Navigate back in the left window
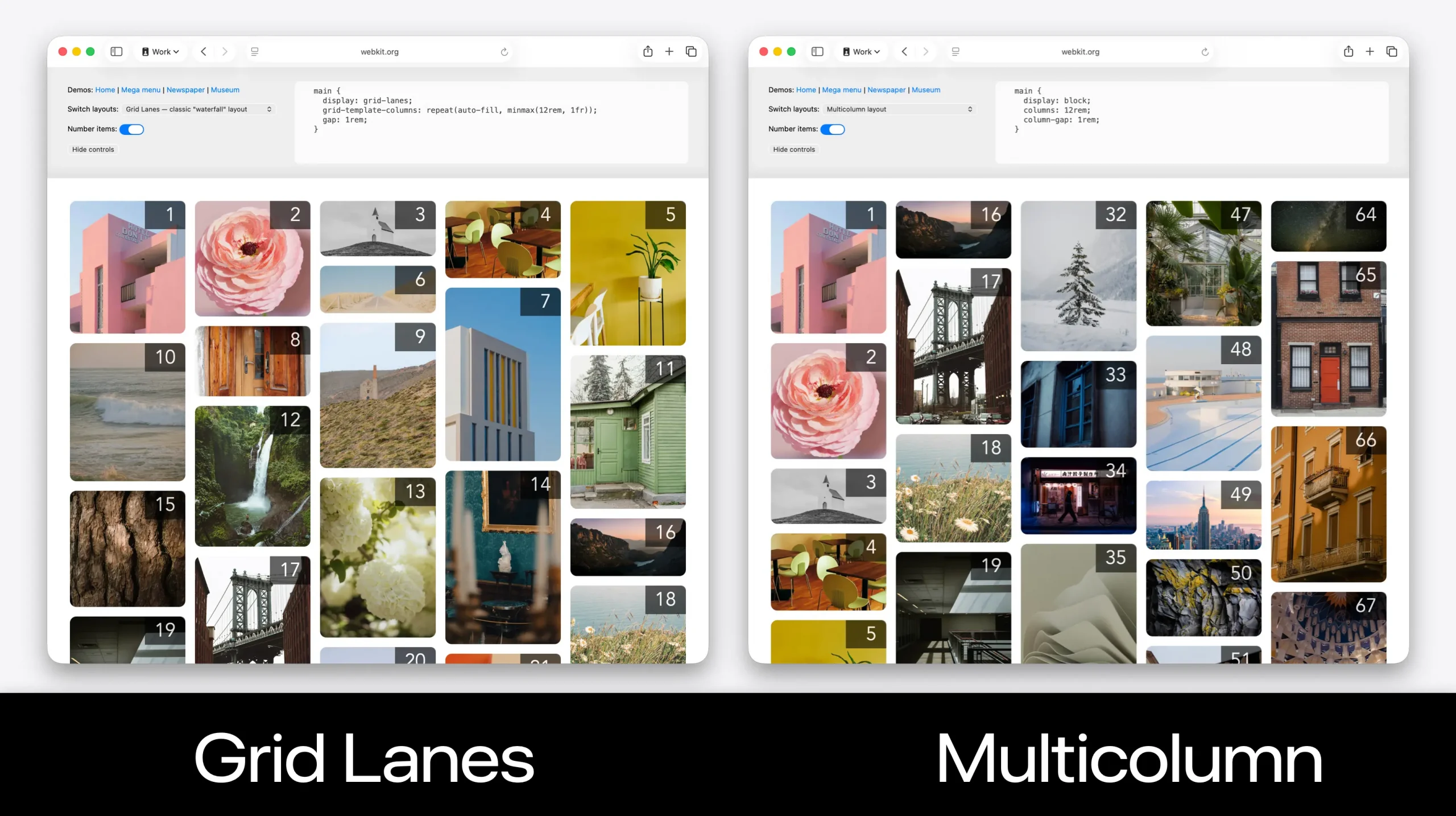This screenshot has width=1456, height=816. 203,51
